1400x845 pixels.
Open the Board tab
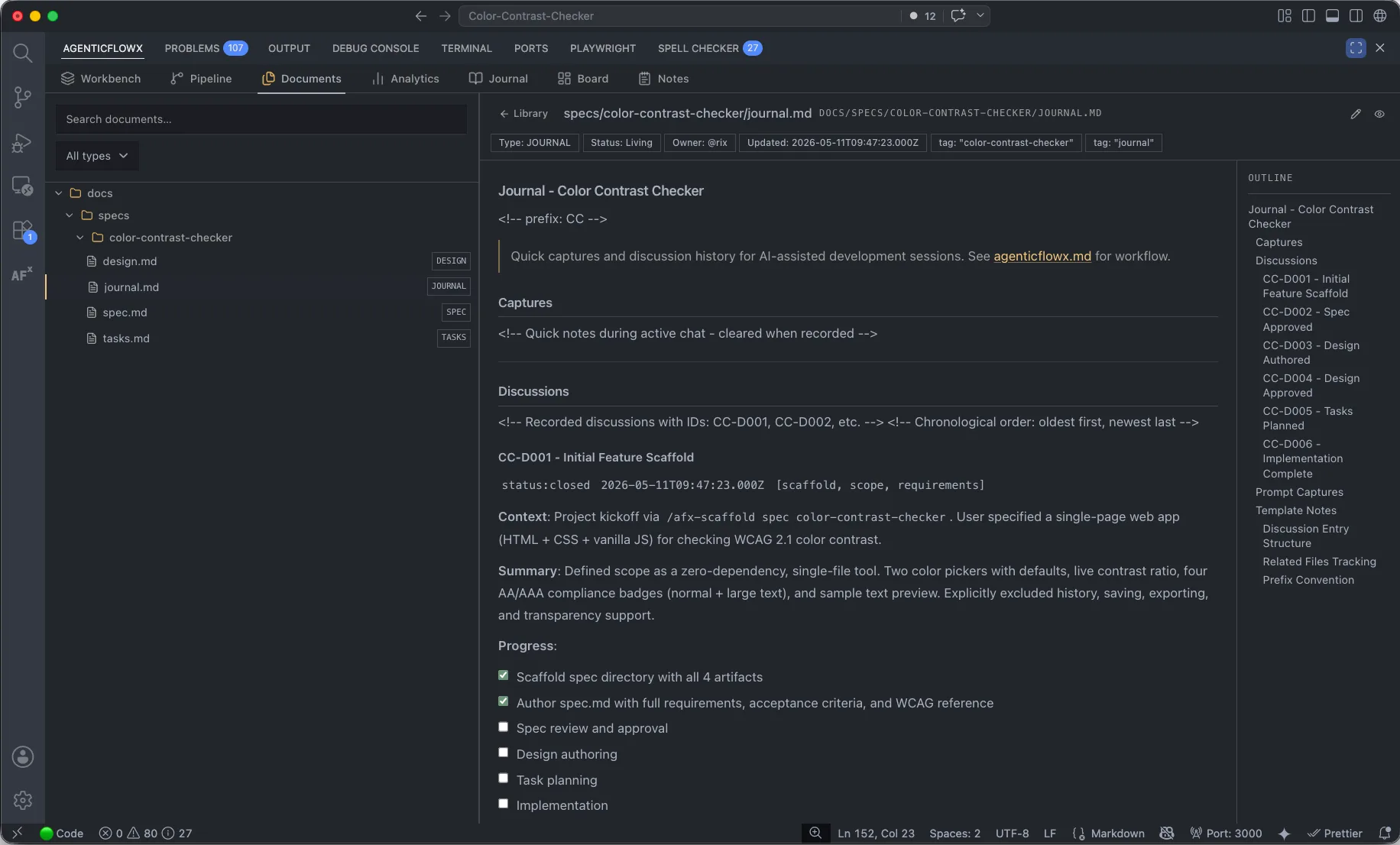(x=583, y=79)
